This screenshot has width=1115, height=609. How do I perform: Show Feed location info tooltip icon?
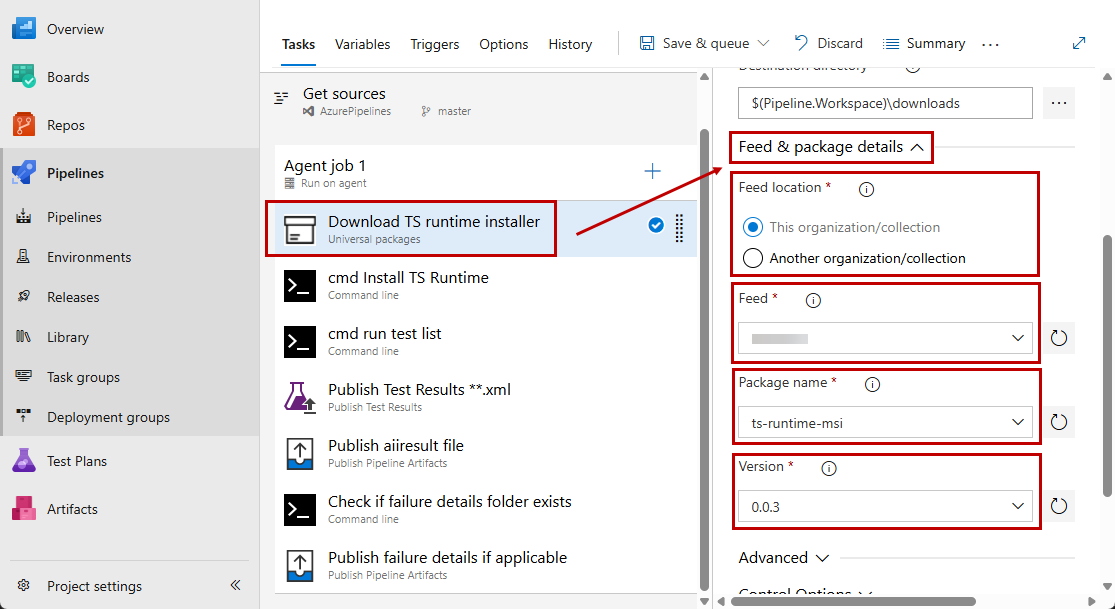(x=866, y=190)
